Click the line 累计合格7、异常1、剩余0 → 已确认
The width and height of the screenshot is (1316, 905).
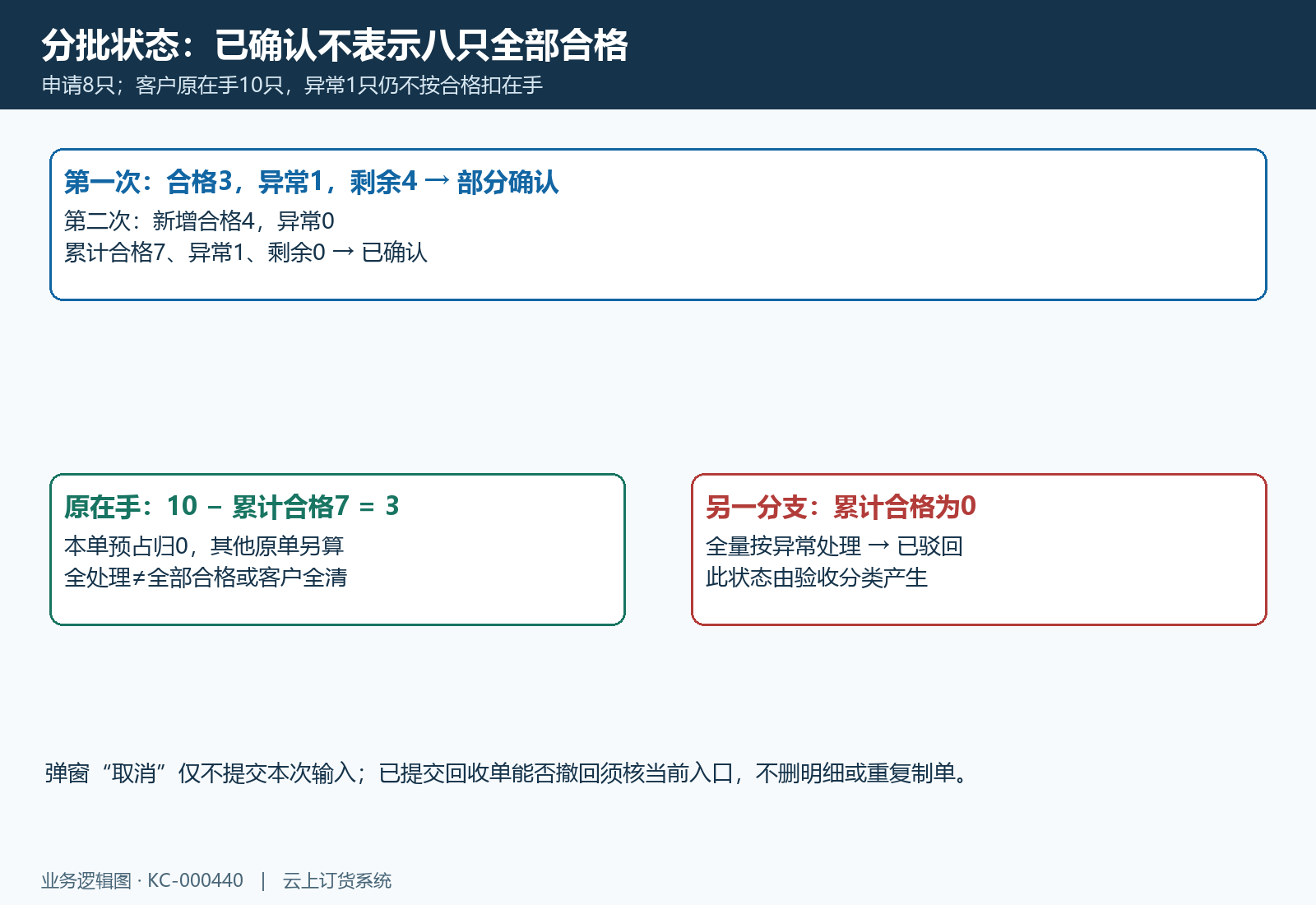(x=246, y=253)
